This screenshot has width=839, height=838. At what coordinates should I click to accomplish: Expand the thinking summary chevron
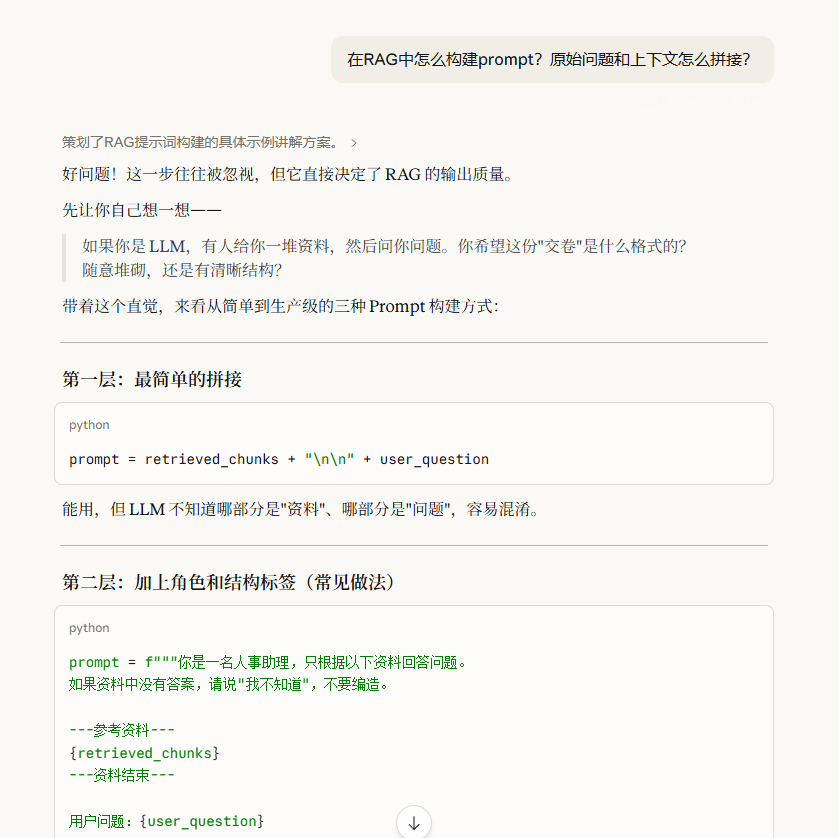[354, 143]
